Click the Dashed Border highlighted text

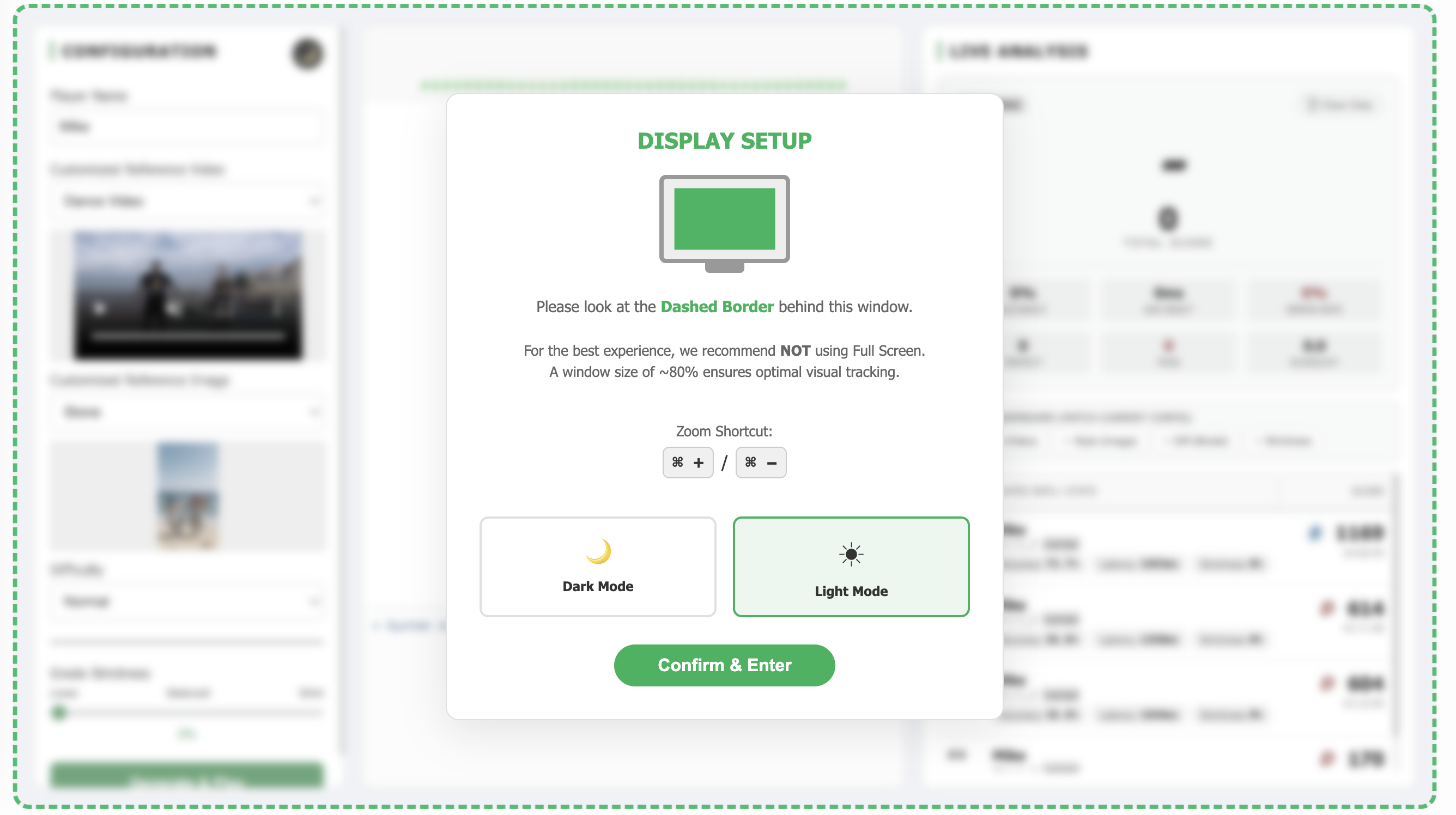[717, 307]
